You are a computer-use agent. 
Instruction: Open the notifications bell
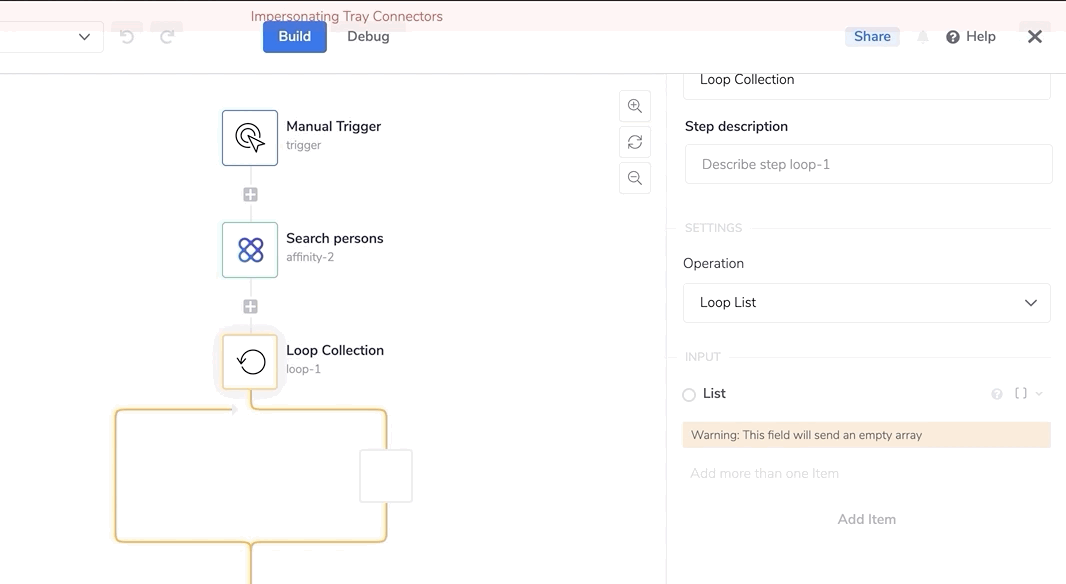point(923,37)
